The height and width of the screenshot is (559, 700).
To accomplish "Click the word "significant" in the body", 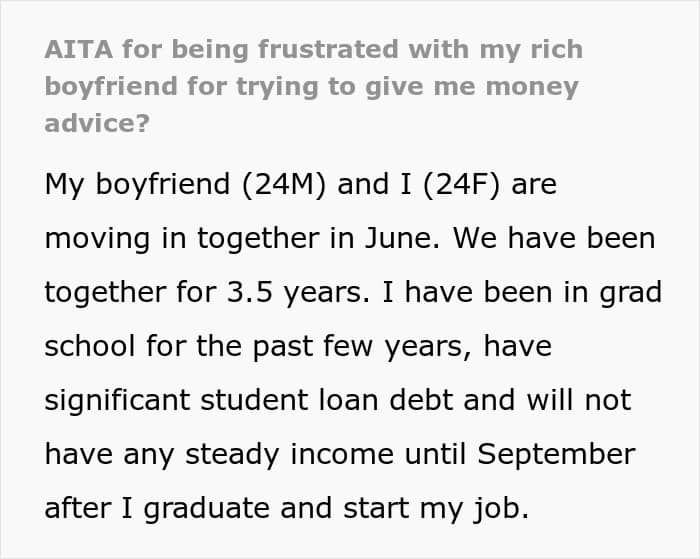I will click(117, 401).
